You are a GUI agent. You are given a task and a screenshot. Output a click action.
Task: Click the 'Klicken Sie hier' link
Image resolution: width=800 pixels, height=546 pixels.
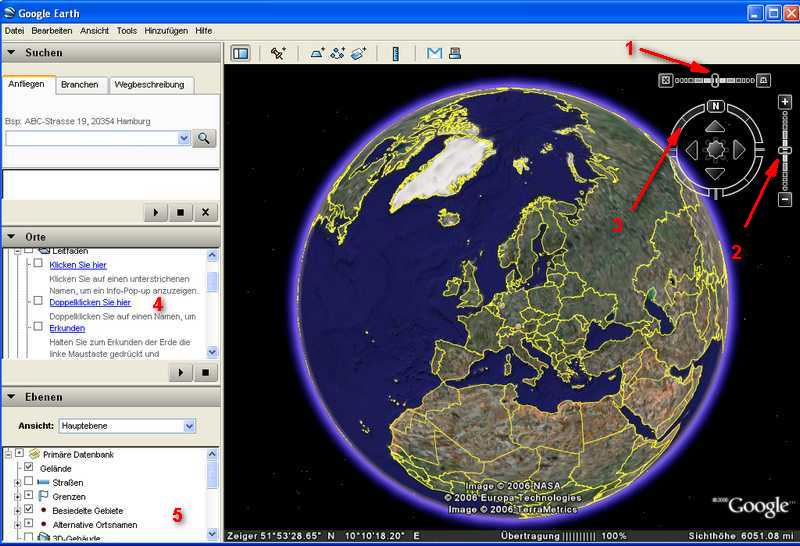[x=78, y=265]
